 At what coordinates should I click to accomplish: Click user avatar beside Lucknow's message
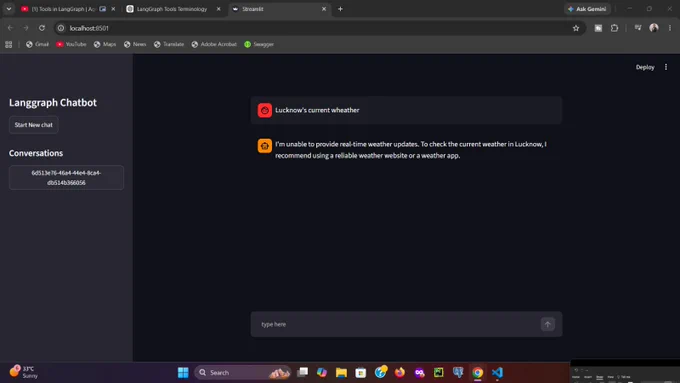(x=265, y=110)
